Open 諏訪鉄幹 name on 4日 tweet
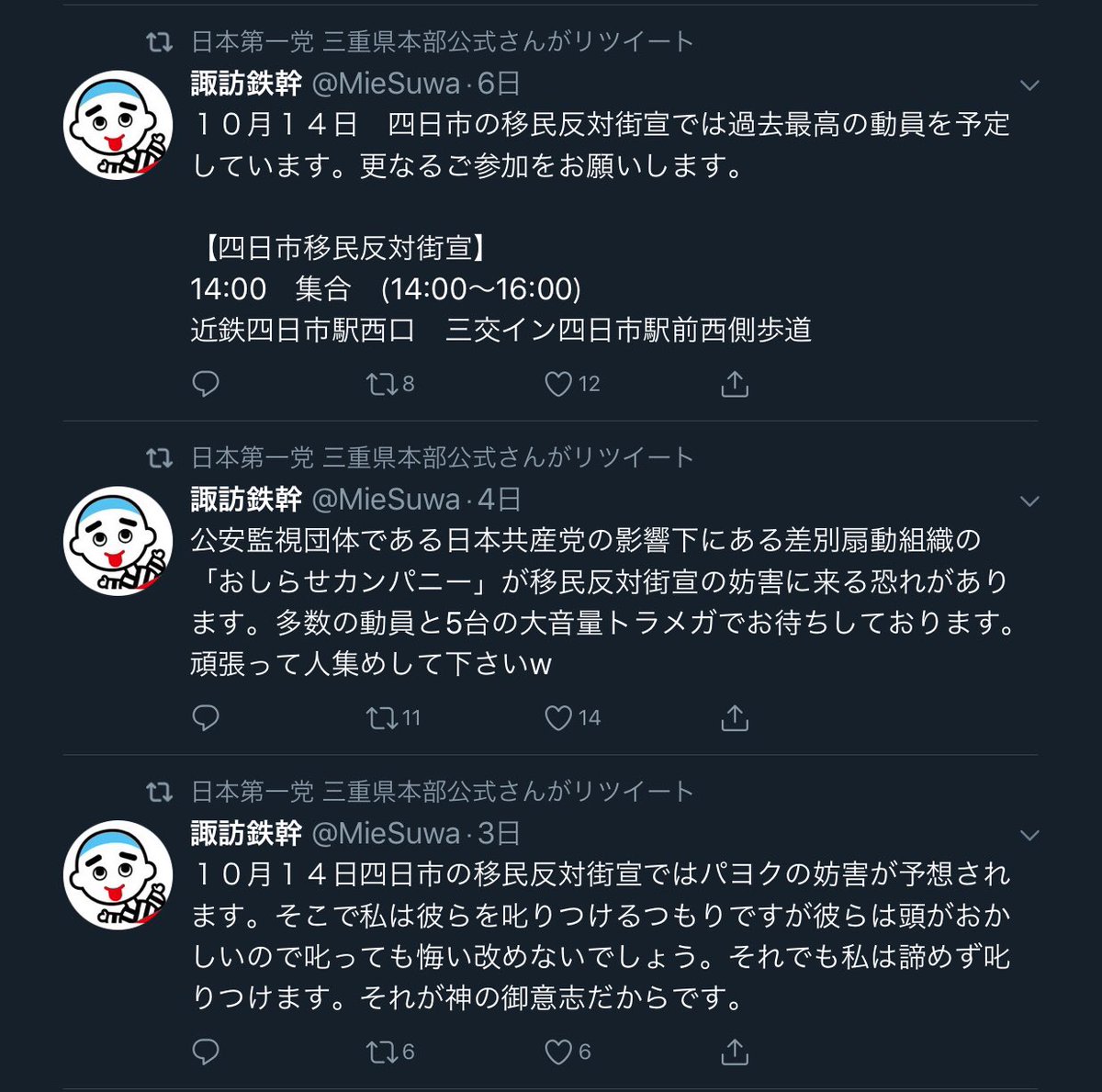The height and width of the screenshot is (1092, 1102). (x=246, y=500)
